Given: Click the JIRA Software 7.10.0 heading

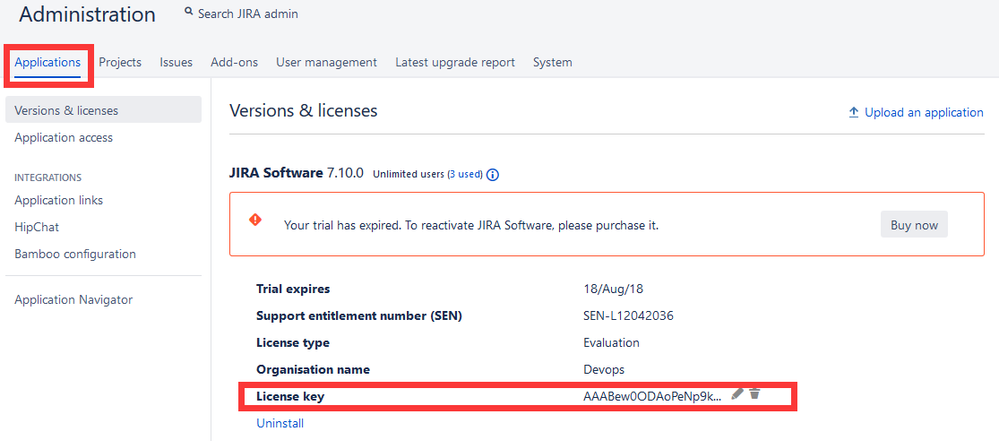Looking at the screenshot, I should [296, 173].
